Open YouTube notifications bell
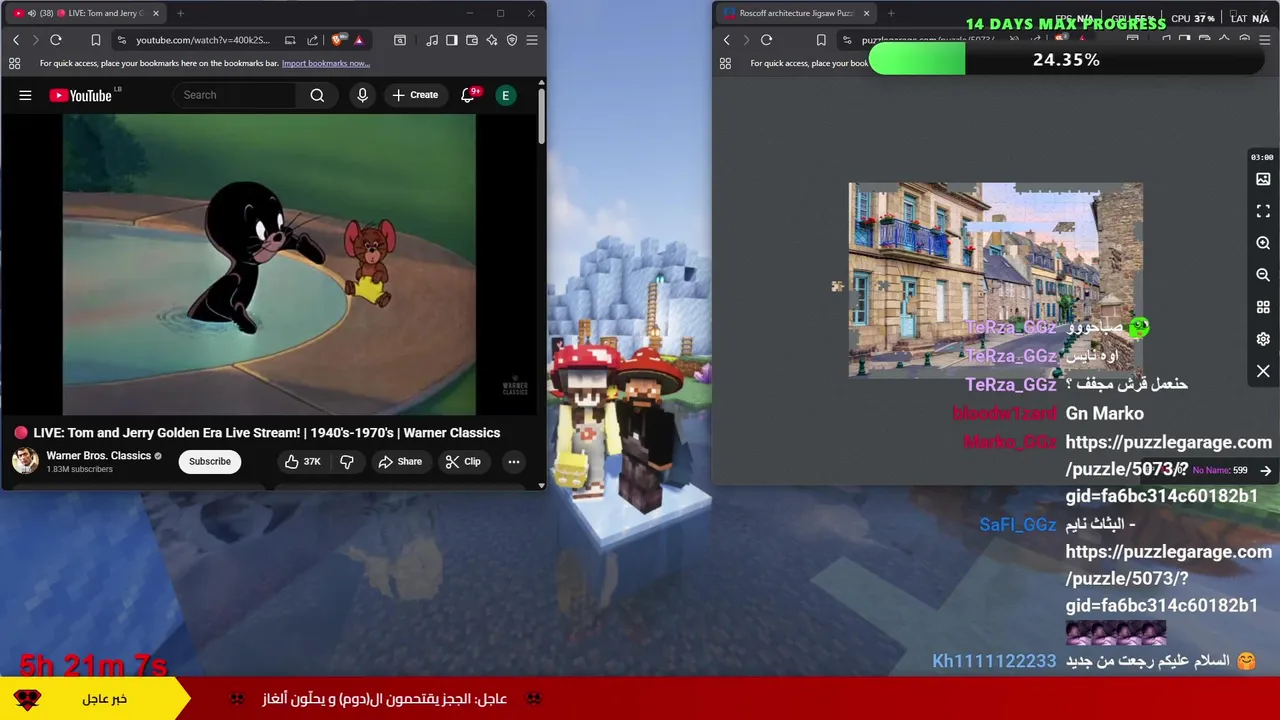Viewport: 1280px width, 720px height. coord(467,95)
